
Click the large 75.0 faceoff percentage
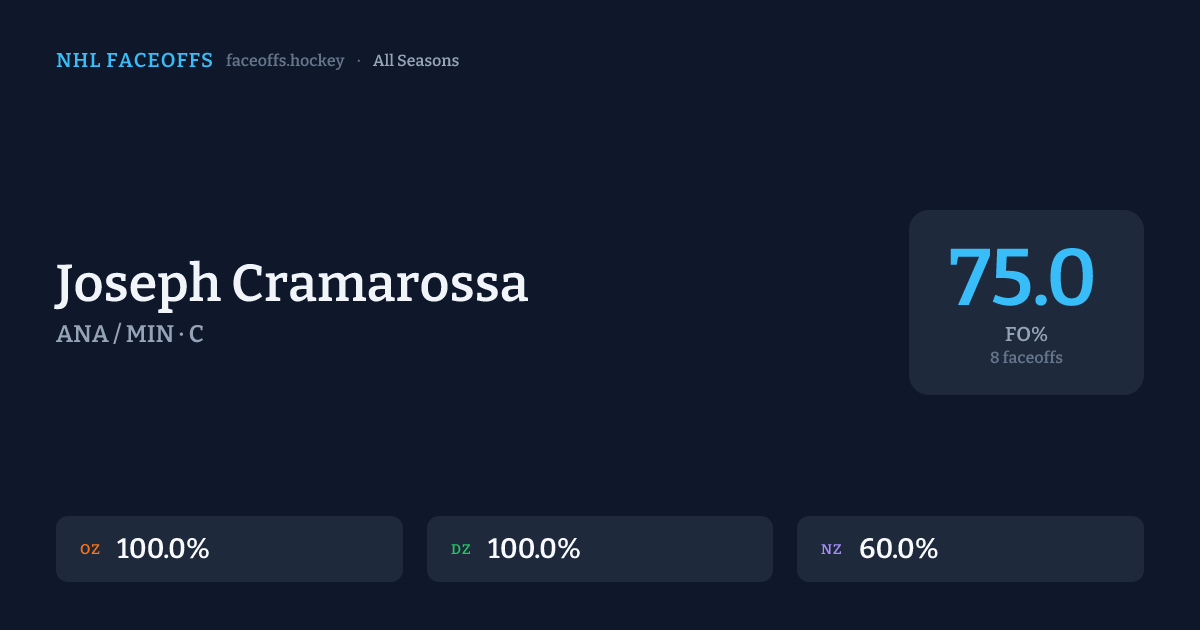pyautogui.click(x=1021, y=278)
